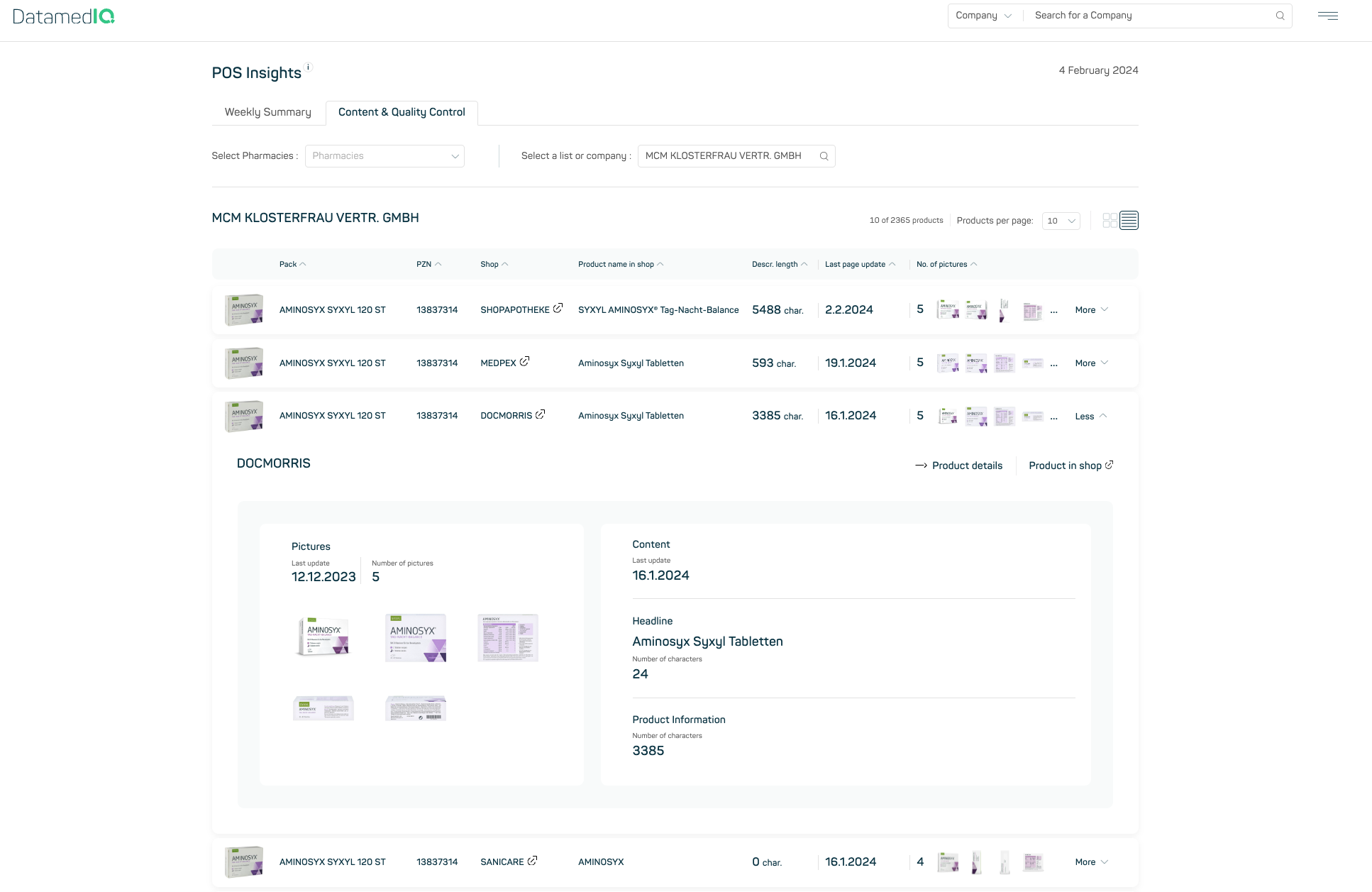1372x892 pixels.
Task: Click the DatamedIQ logo
Action: tap(64, 16)
